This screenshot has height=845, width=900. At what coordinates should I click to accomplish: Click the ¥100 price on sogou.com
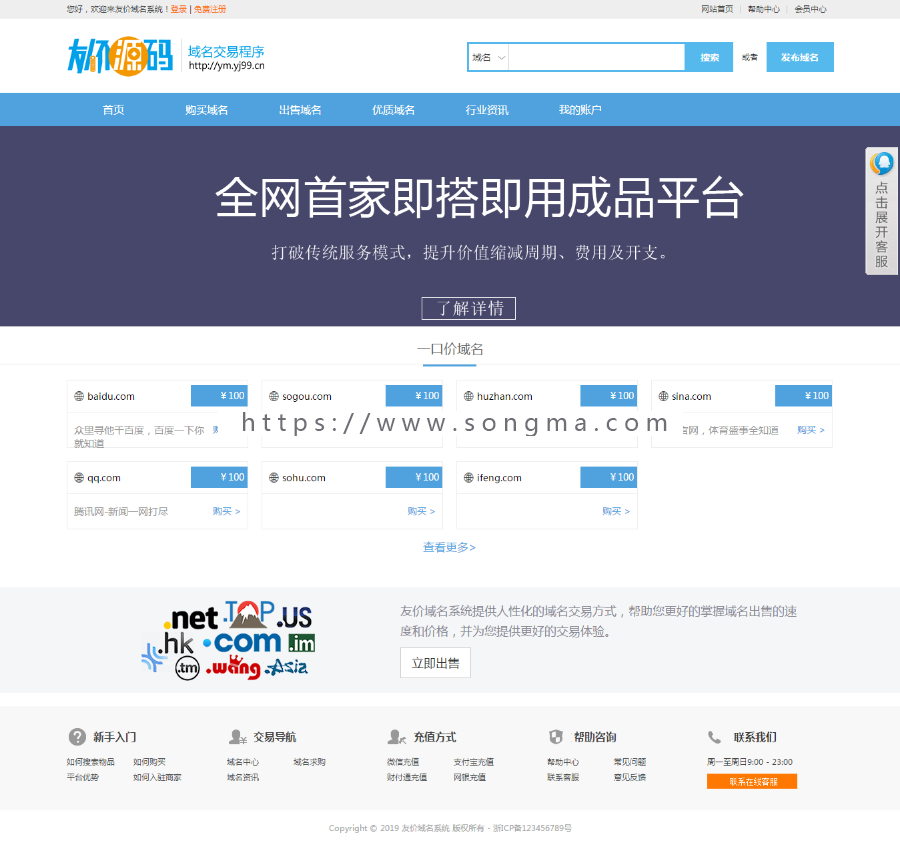(414, 396)
